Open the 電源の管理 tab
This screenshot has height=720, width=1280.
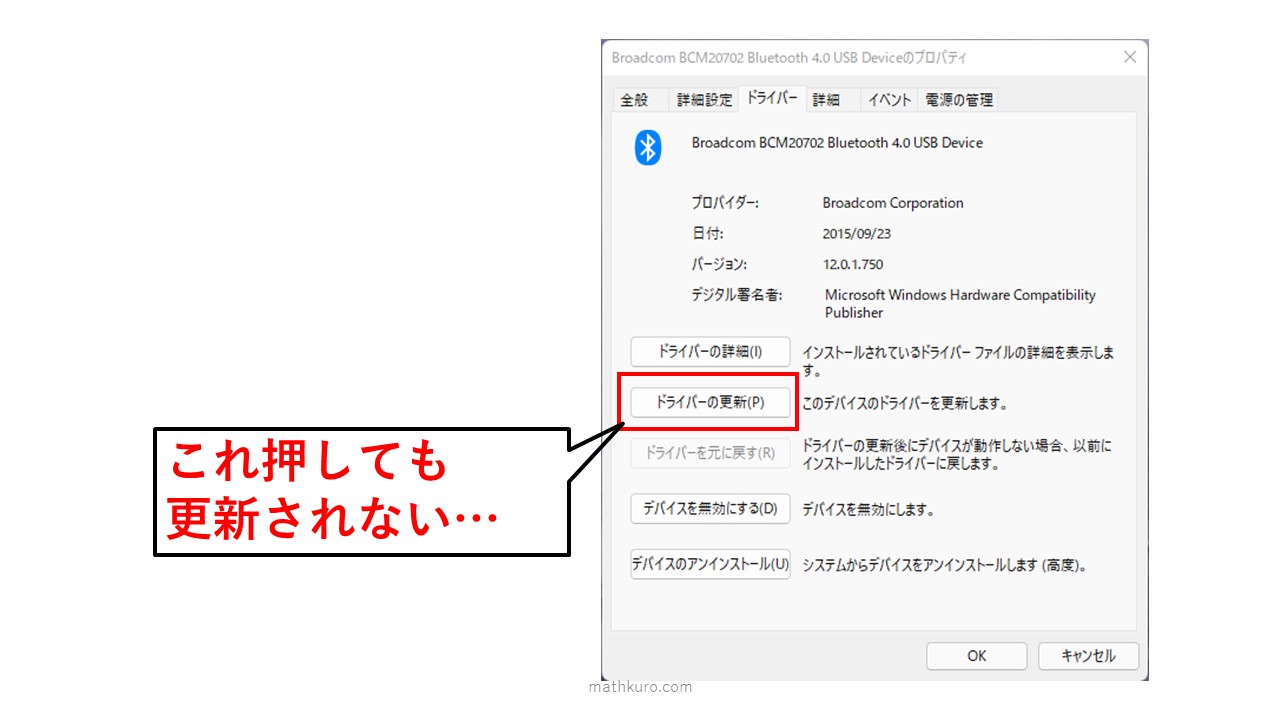(x=959, y=100)
